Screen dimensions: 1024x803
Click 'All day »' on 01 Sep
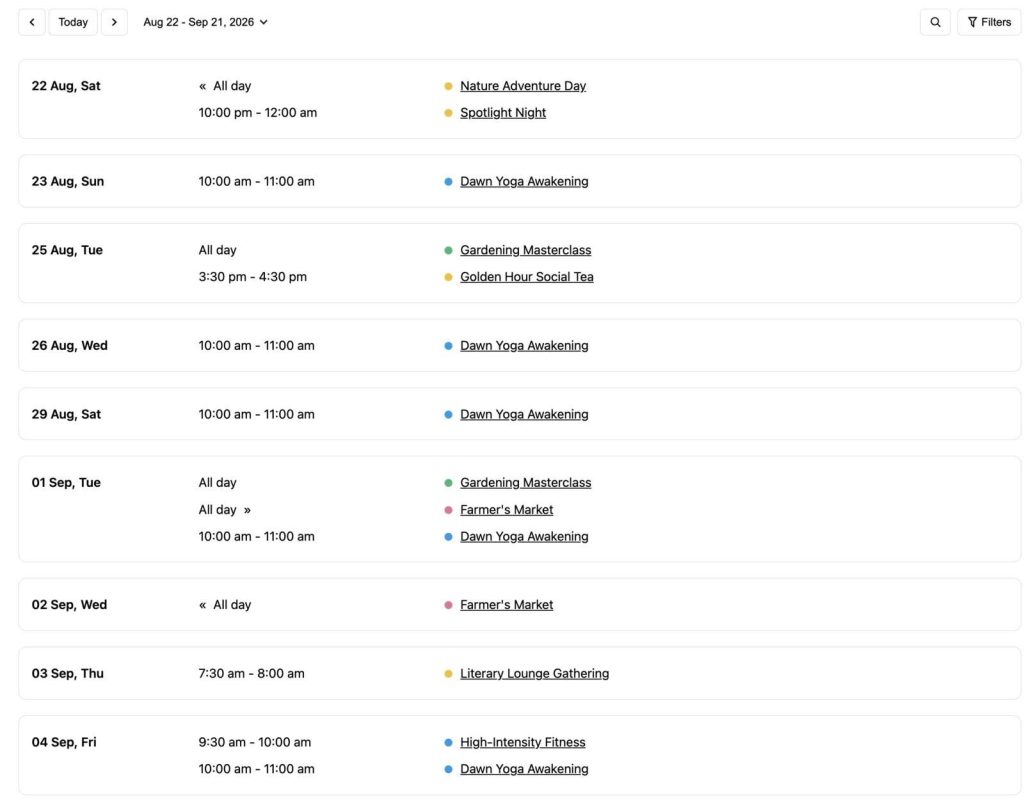point(225,510)
